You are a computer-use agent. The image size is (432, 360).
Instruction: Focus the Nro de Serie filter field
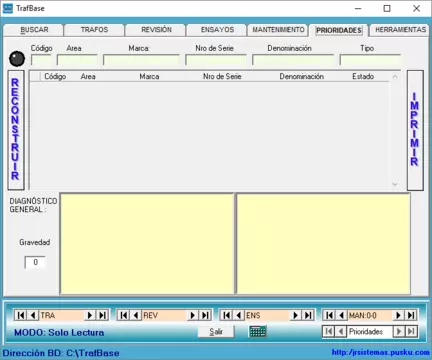[216, 60]
